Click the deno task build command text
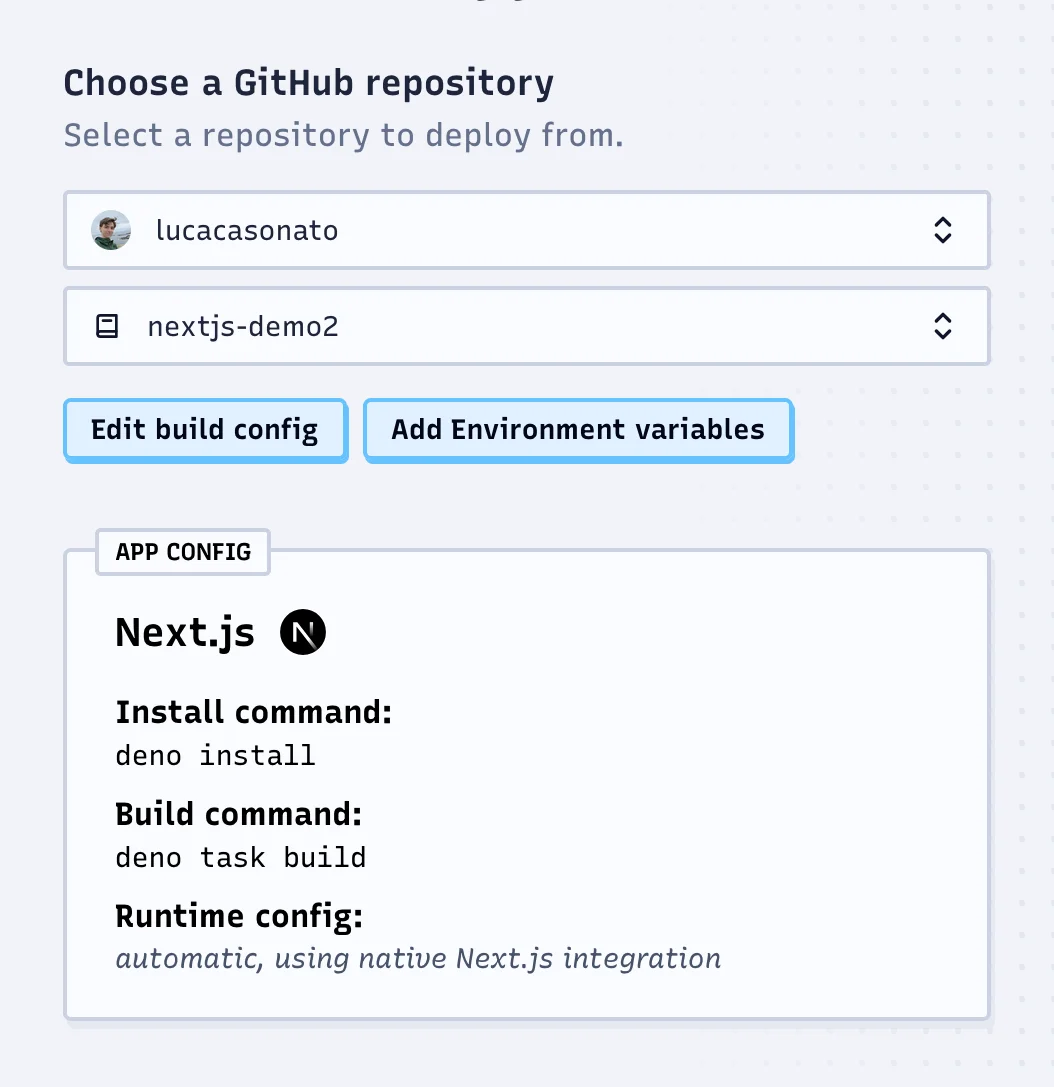1054x1087 pixels. [240, 857]
